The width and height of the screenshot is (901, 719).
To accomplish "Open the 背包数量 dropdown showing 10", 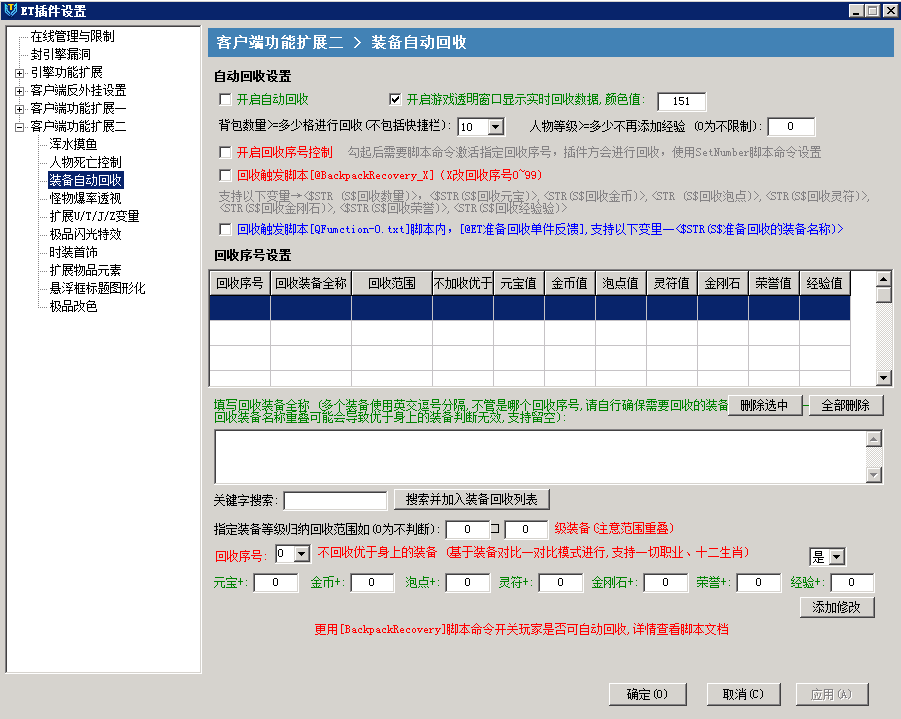I will [496, 126].
